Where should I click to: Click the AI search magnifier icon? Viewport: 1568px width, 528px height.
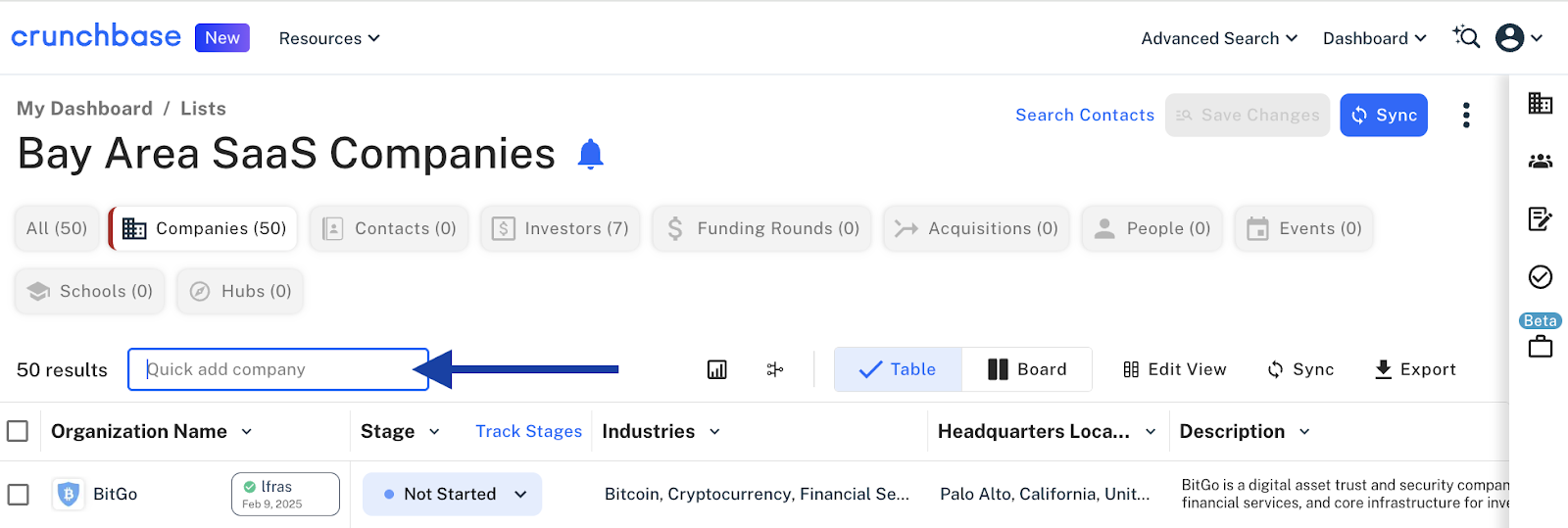1466,37
